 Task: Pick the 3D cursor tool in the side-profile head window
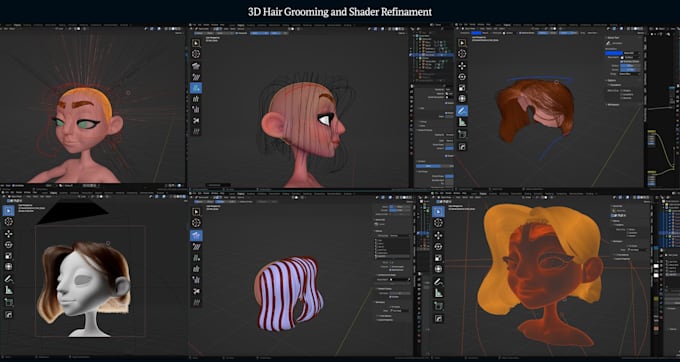pos(196,54)
